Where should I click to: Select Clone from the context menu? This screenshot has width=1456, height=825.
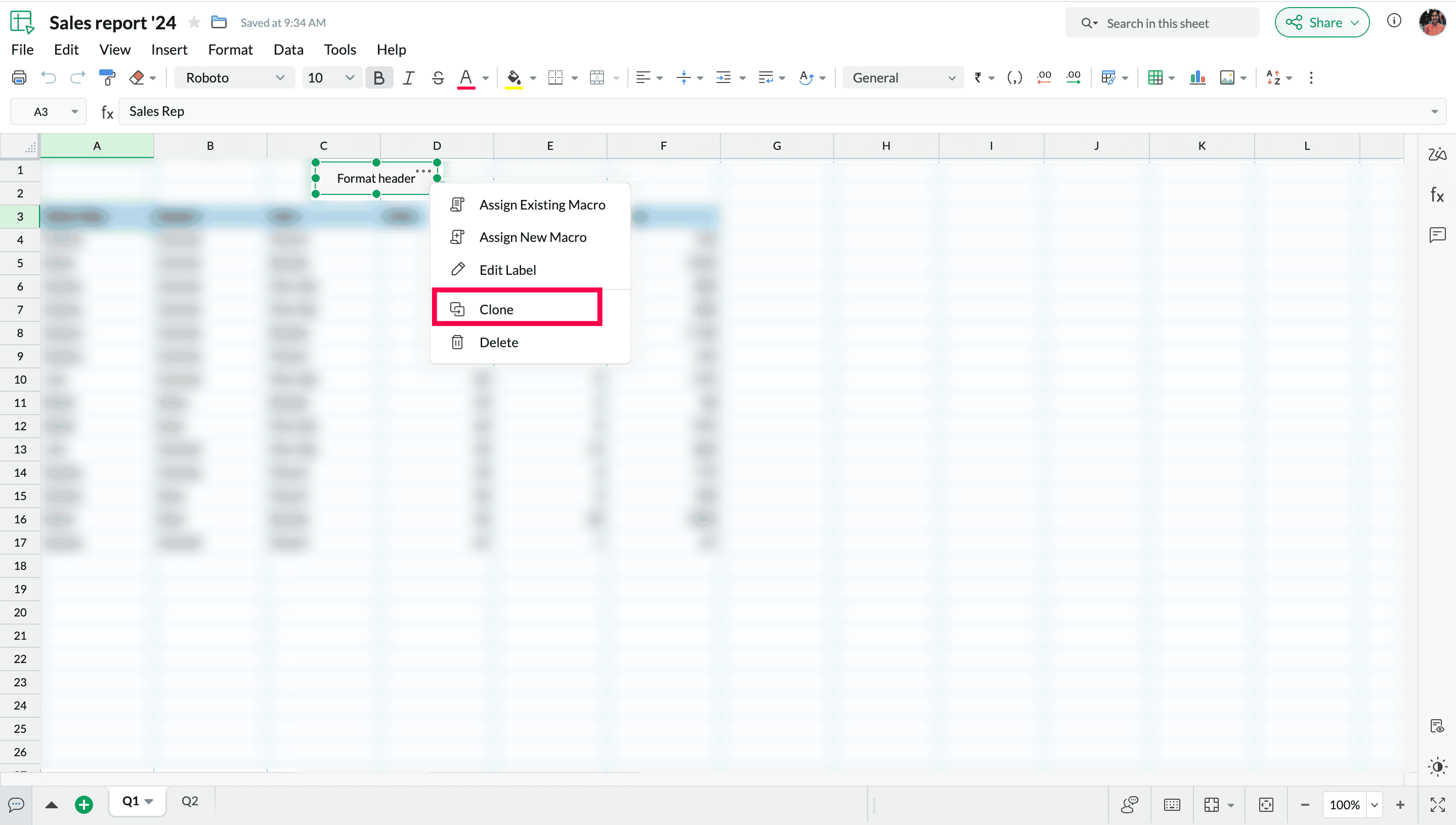point(495,309)
